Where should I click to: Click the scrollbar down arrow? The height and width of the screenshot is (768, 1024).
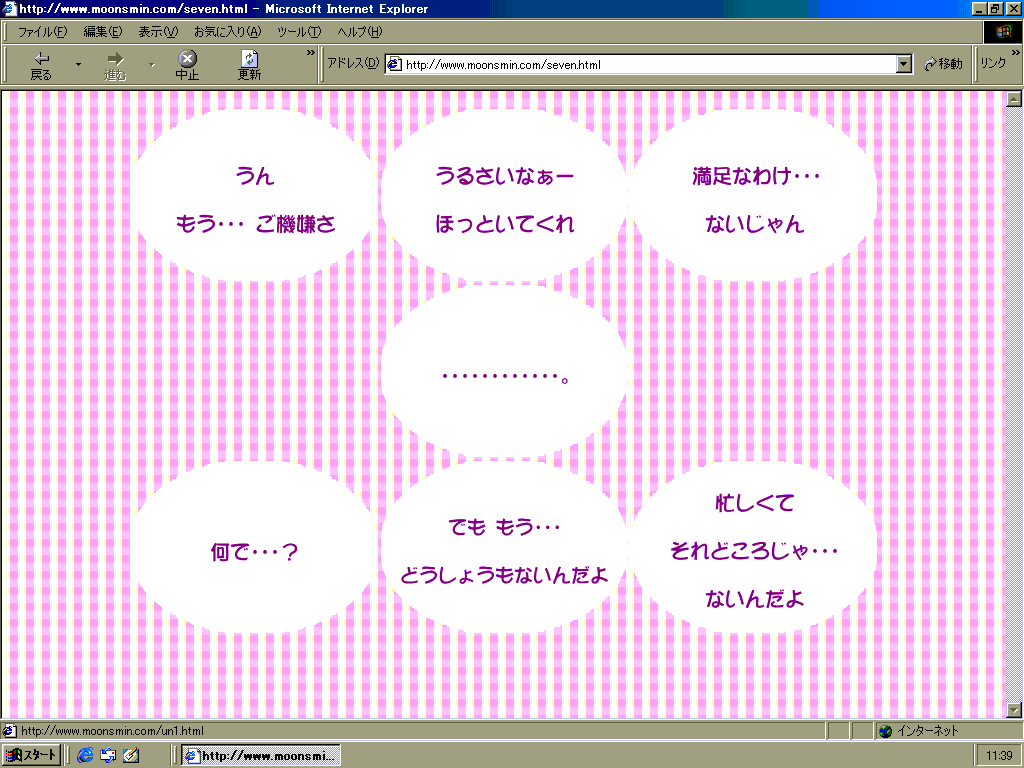(1014, 709)
